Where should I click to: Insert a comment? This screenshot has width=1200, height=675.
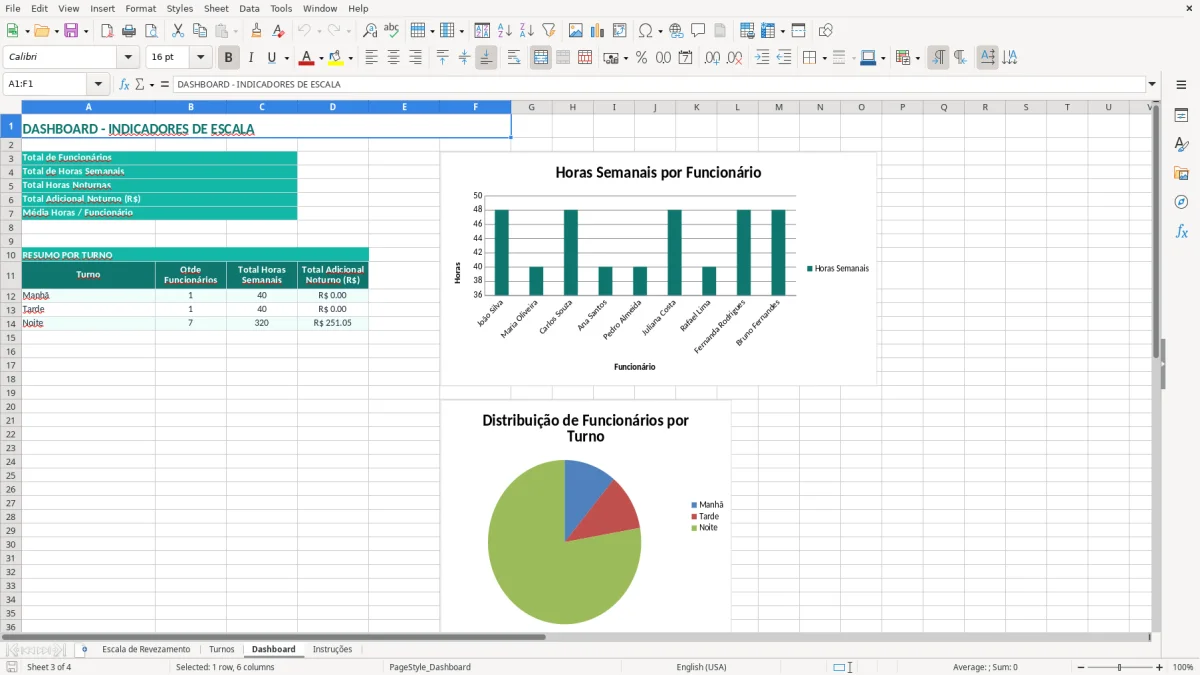[x=698, y=31]
